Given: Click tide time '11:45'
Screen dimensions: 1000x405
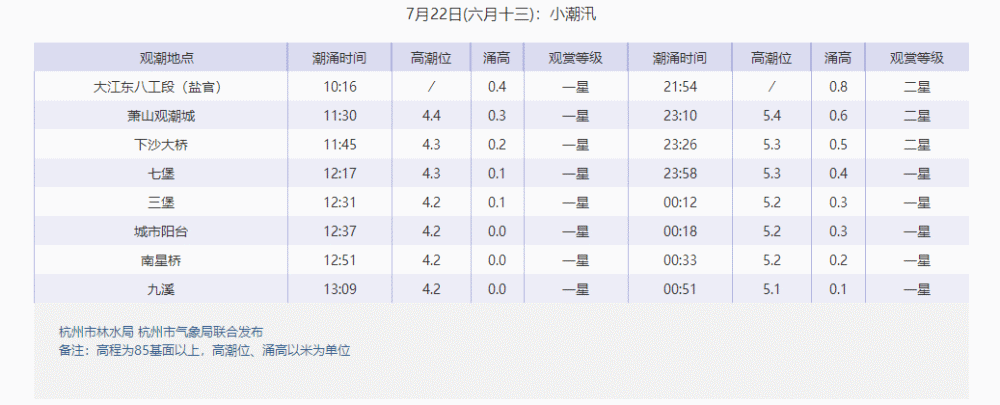Looking at the screenshot, I should click(340, 145).
